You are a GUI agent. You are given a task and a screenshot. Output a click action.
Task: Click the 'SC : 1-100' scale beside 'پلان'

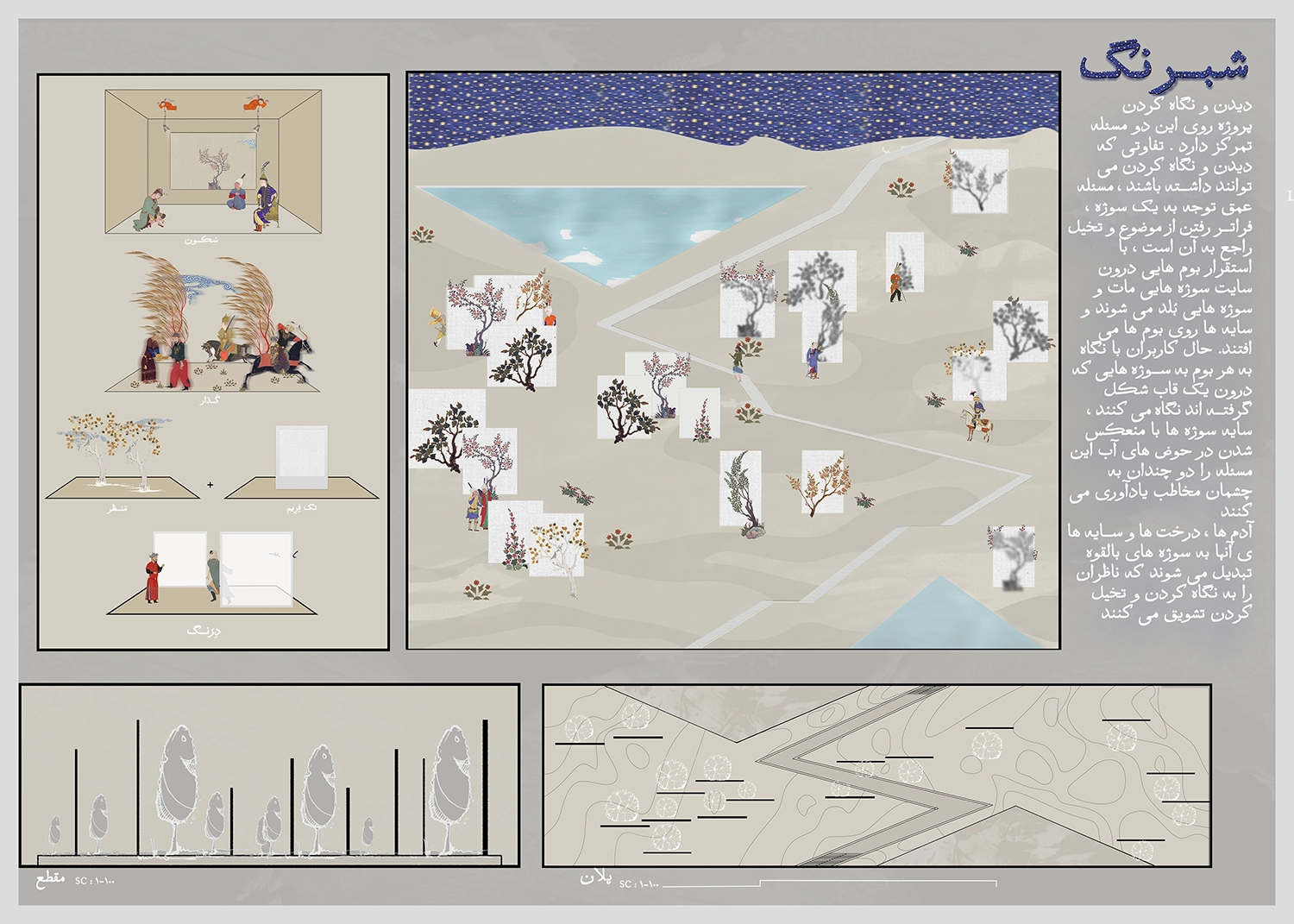point(639,884)
